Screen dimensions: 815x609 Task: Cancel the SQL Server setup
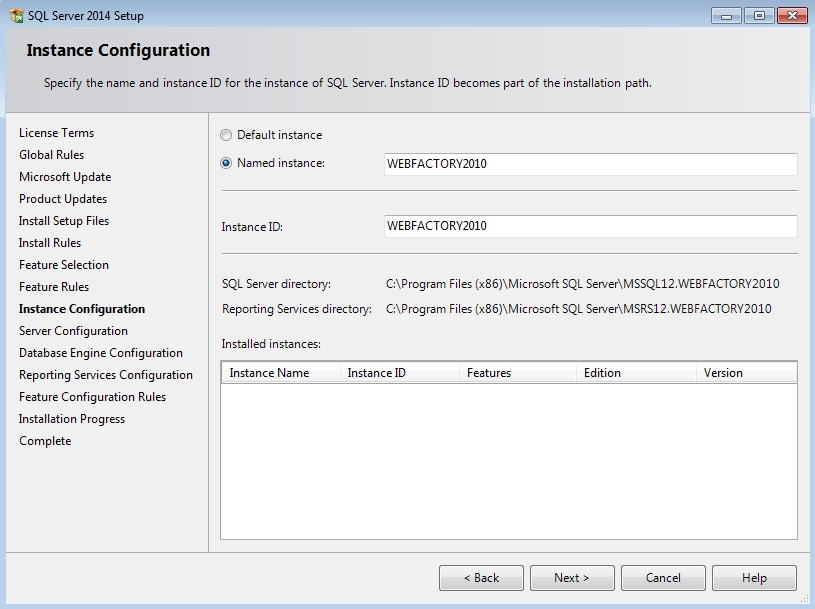663,578
